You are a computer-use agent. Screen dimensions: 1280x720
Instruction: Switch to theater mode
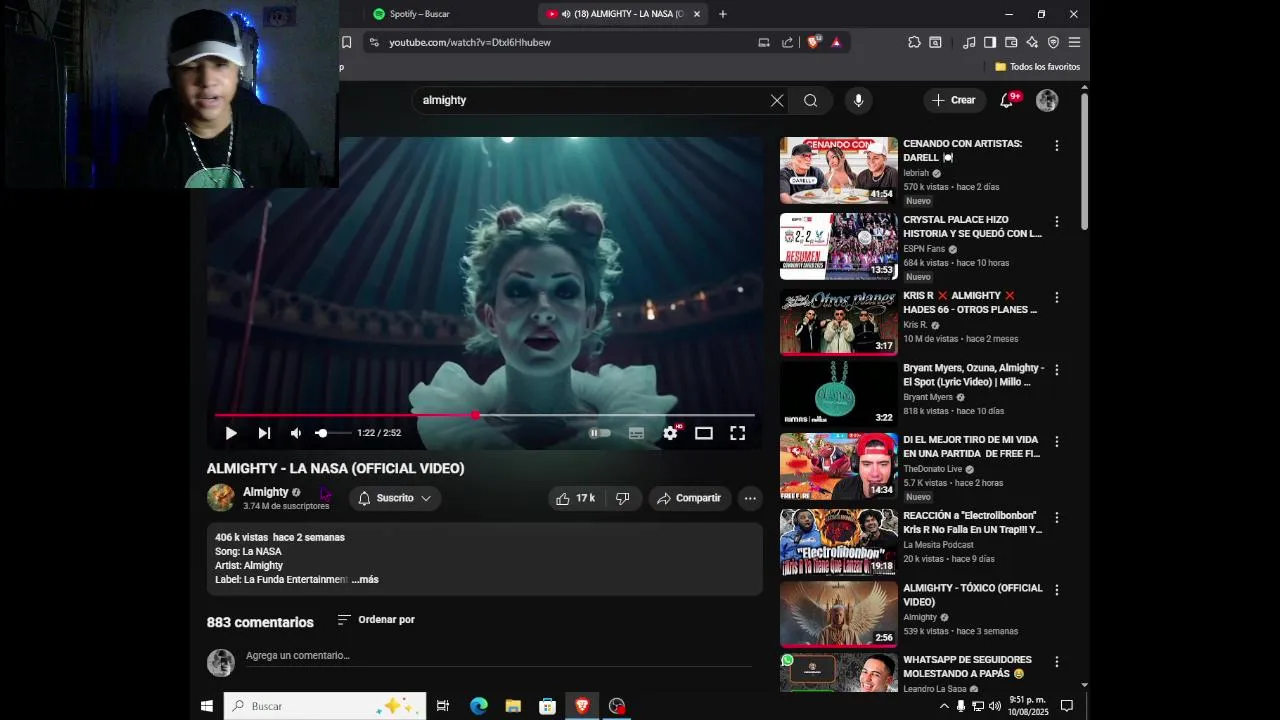(704, 433)
